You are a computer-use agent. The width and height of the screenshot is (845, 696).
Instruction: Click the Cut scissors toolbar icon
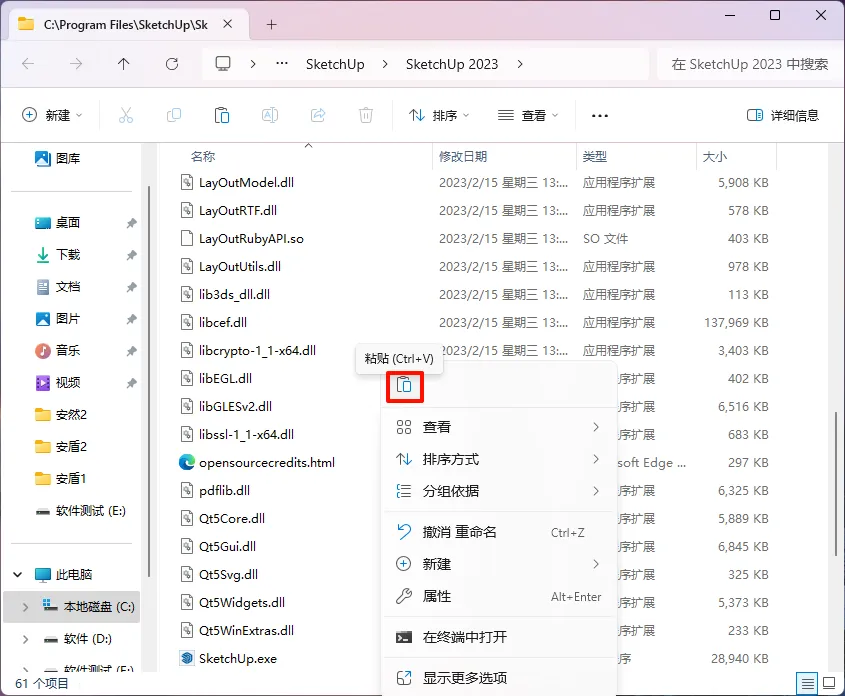point(126,115)
